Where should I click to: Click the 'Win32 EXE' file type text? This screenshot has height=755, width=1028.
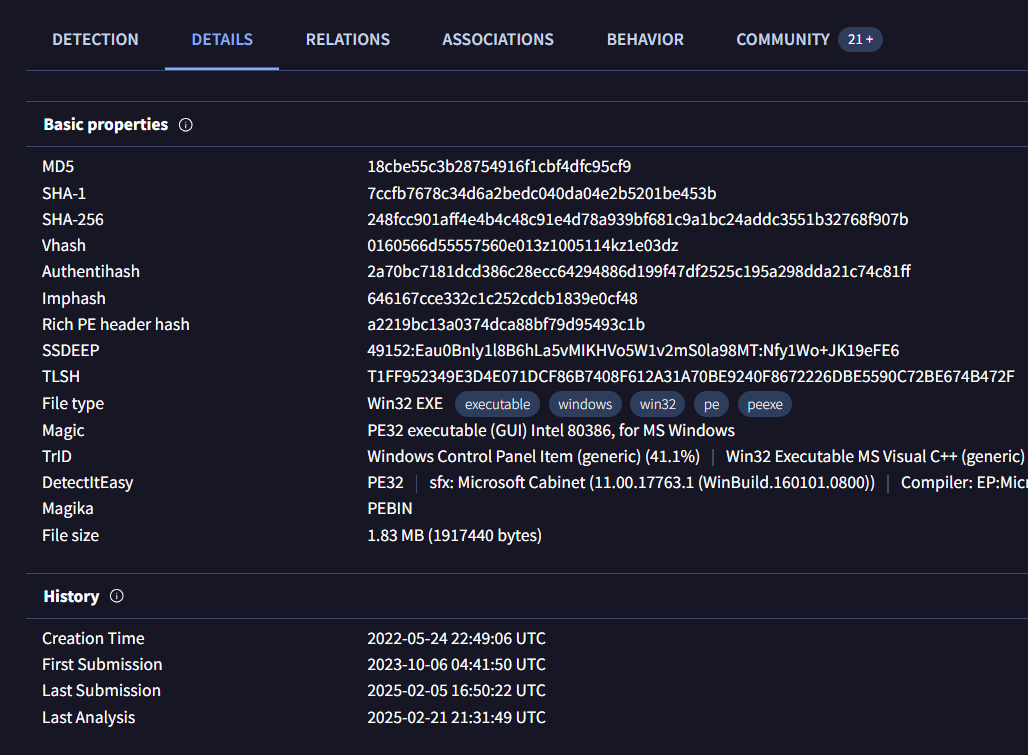click(405, 404)
